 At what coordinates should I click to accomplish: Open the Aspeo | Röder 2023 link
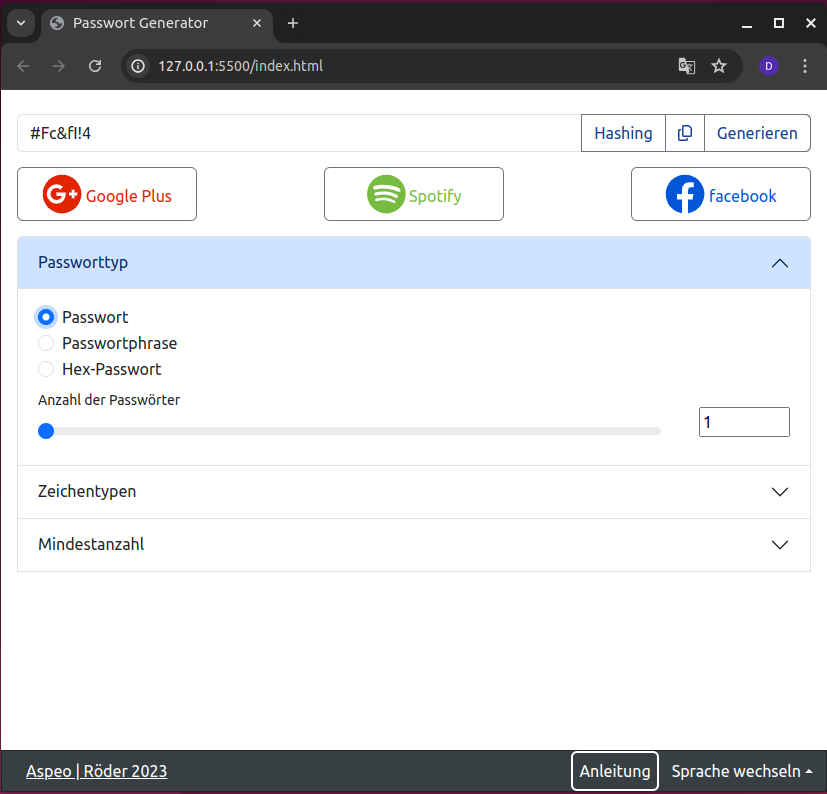coord(97,771)
